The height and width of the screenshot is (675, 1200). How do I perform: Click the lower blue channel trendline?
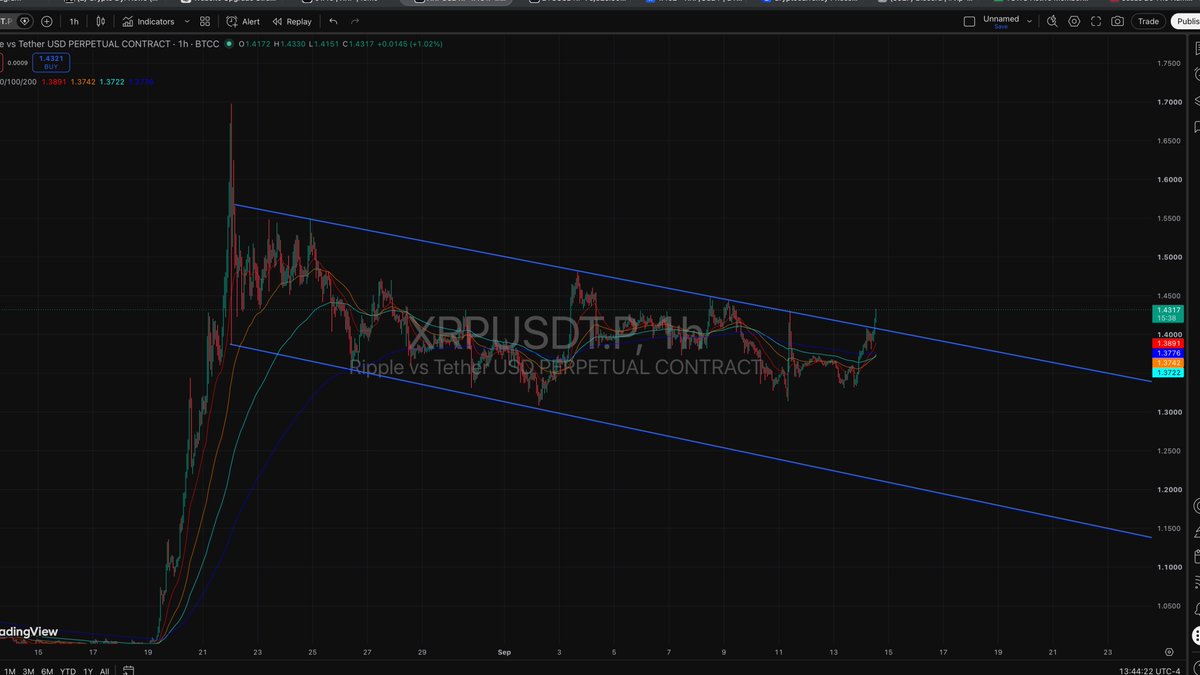pos(690,440)
